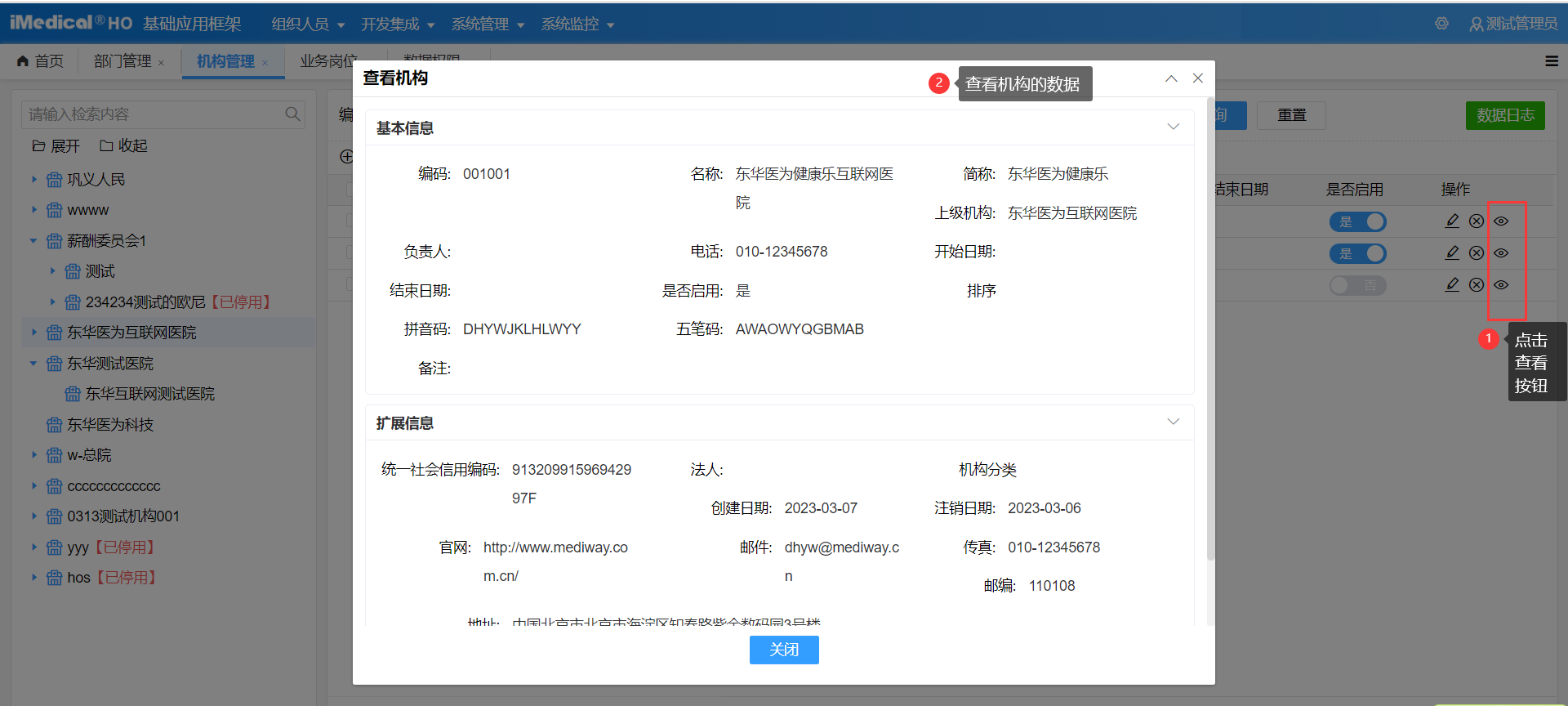Collapse the 东华测试医院 tree node arrow

click(34, 363)
